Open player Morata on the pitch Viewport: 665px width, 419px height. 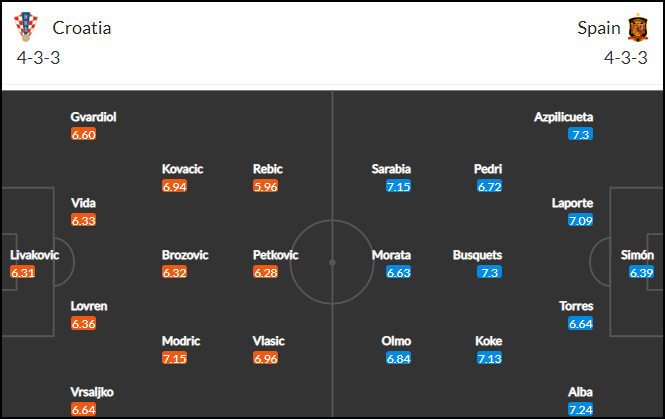391,255
